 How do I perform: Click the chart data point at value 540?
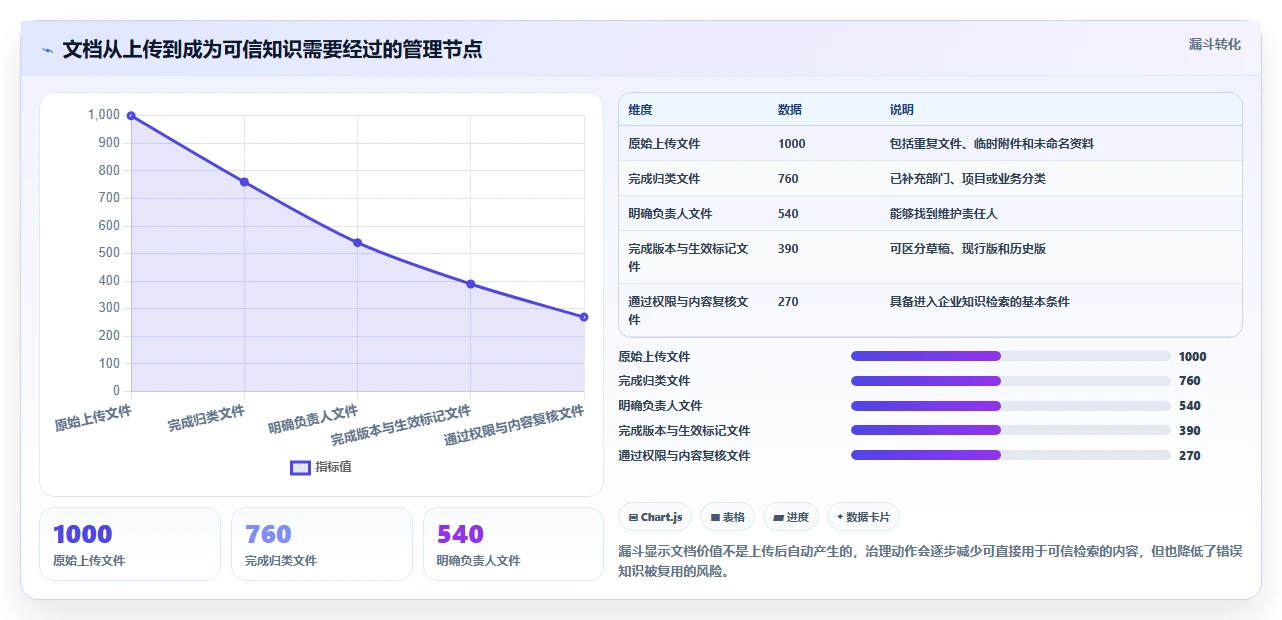pyautogui.click(x=357, y=243)
